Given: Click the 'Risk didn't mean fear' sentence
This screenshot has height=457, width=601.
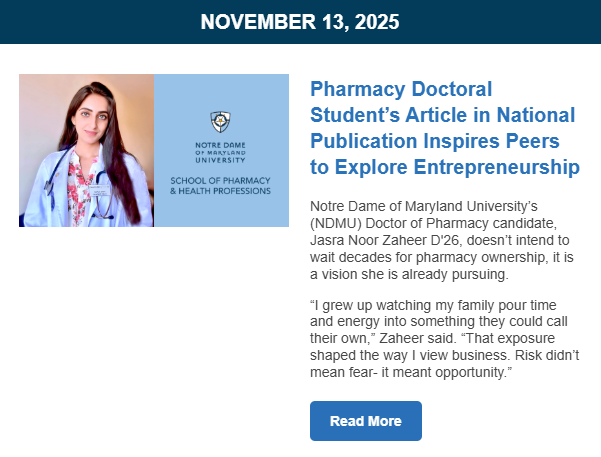Looking at the screenshot, I should (438, 364).
